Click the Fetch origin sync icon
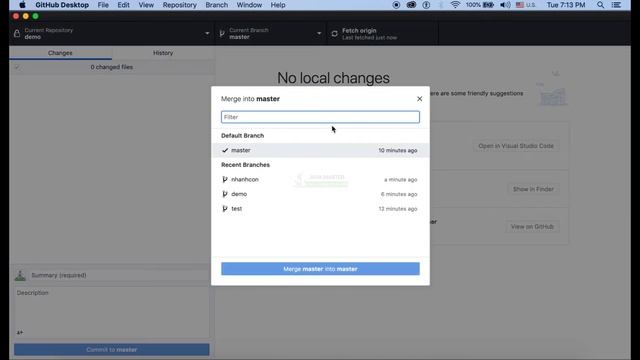The width and height of the screenshot is (640, 360). pos(334,34)
